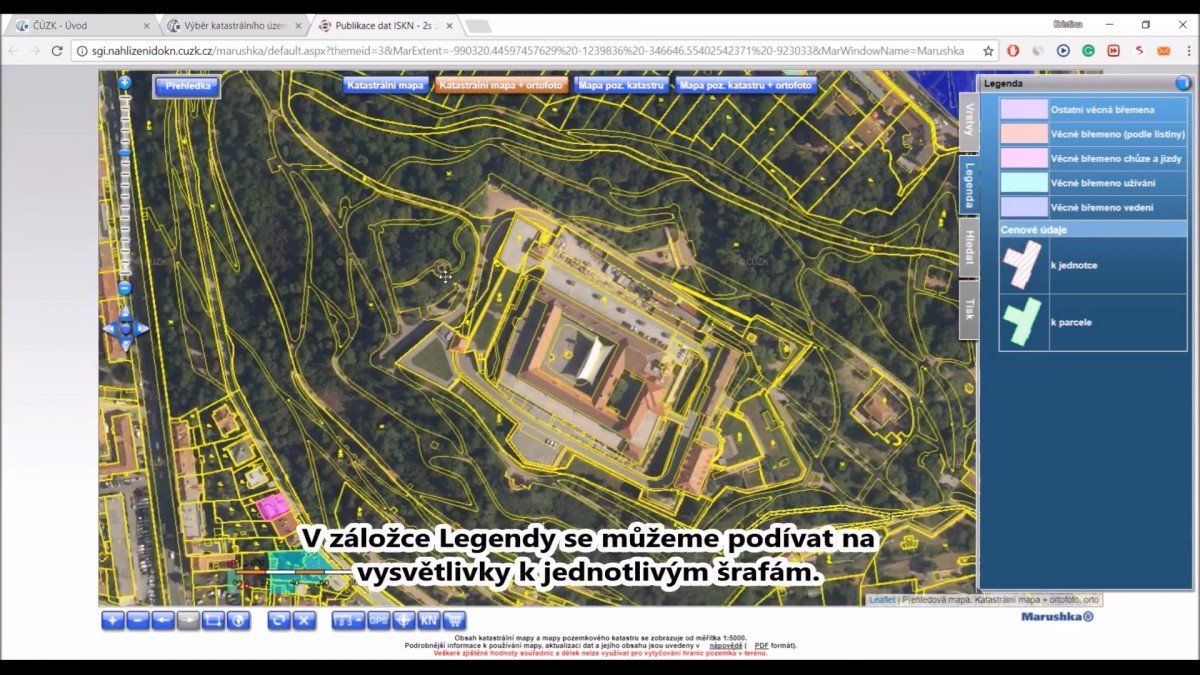Pan the map up with navigation arrow
This screenshot has height=675, width=1200.
pyautogui.click(x=125, y=314)
